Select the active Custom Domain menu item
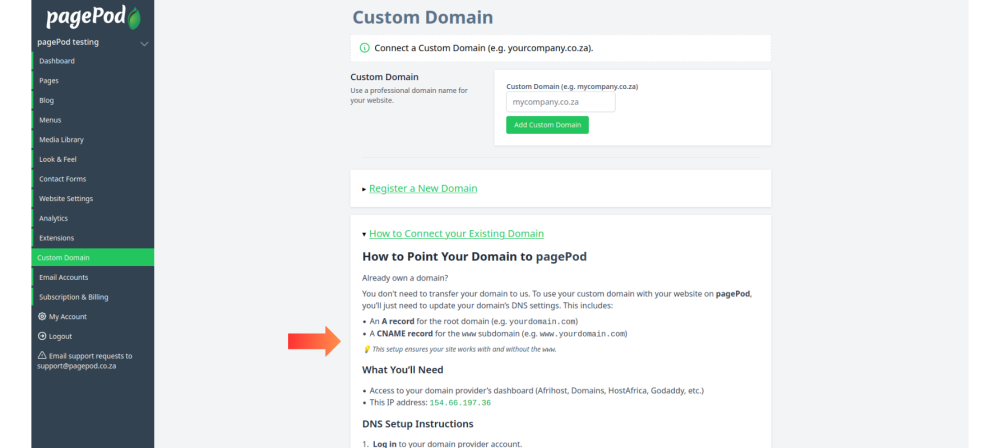The width and height of the screenshot is (1000, 448). coord(93,258)
